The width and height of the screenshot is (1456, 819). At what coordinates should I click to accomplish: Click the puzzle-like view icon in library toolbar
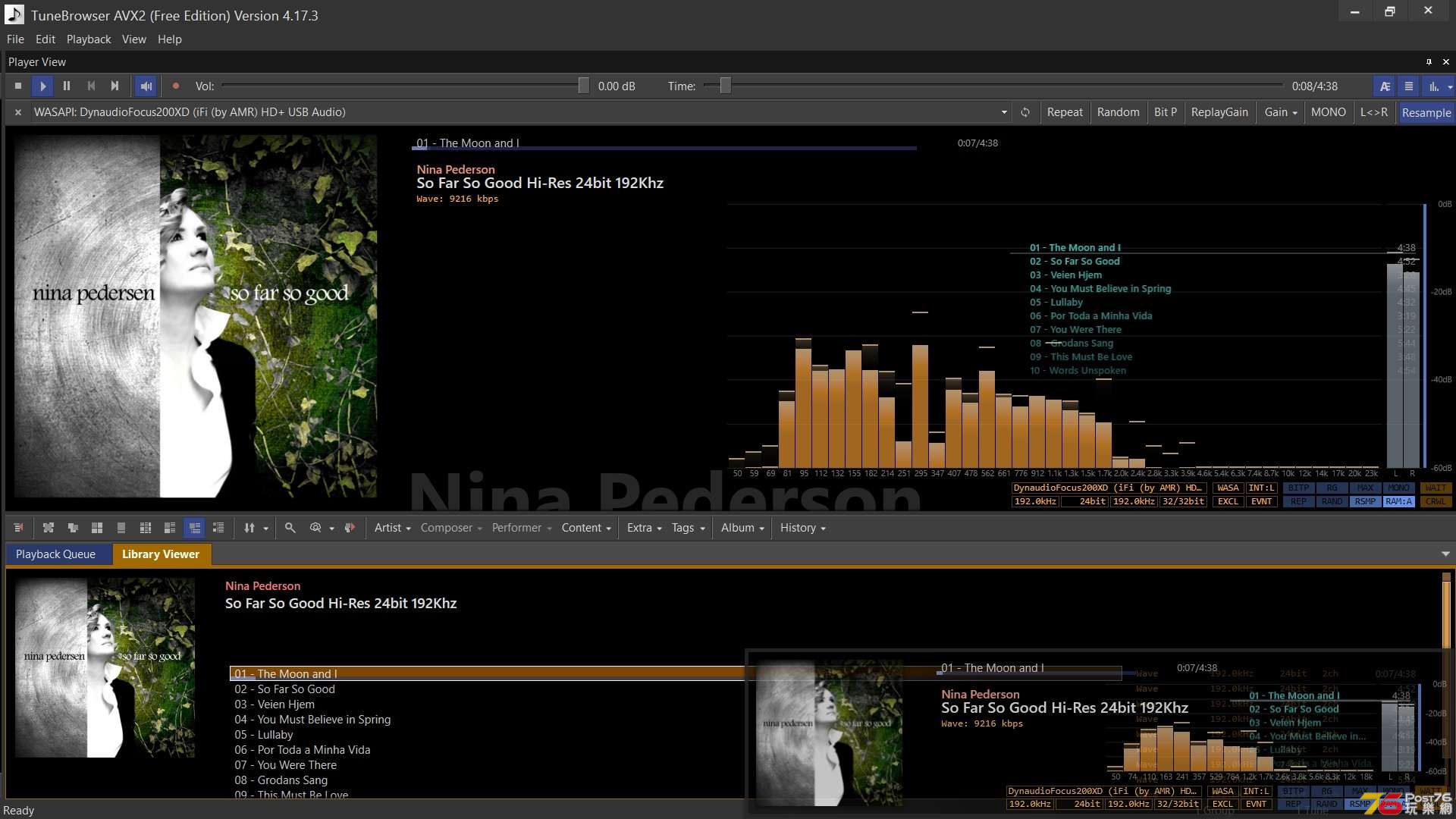(x=49, y=528)
